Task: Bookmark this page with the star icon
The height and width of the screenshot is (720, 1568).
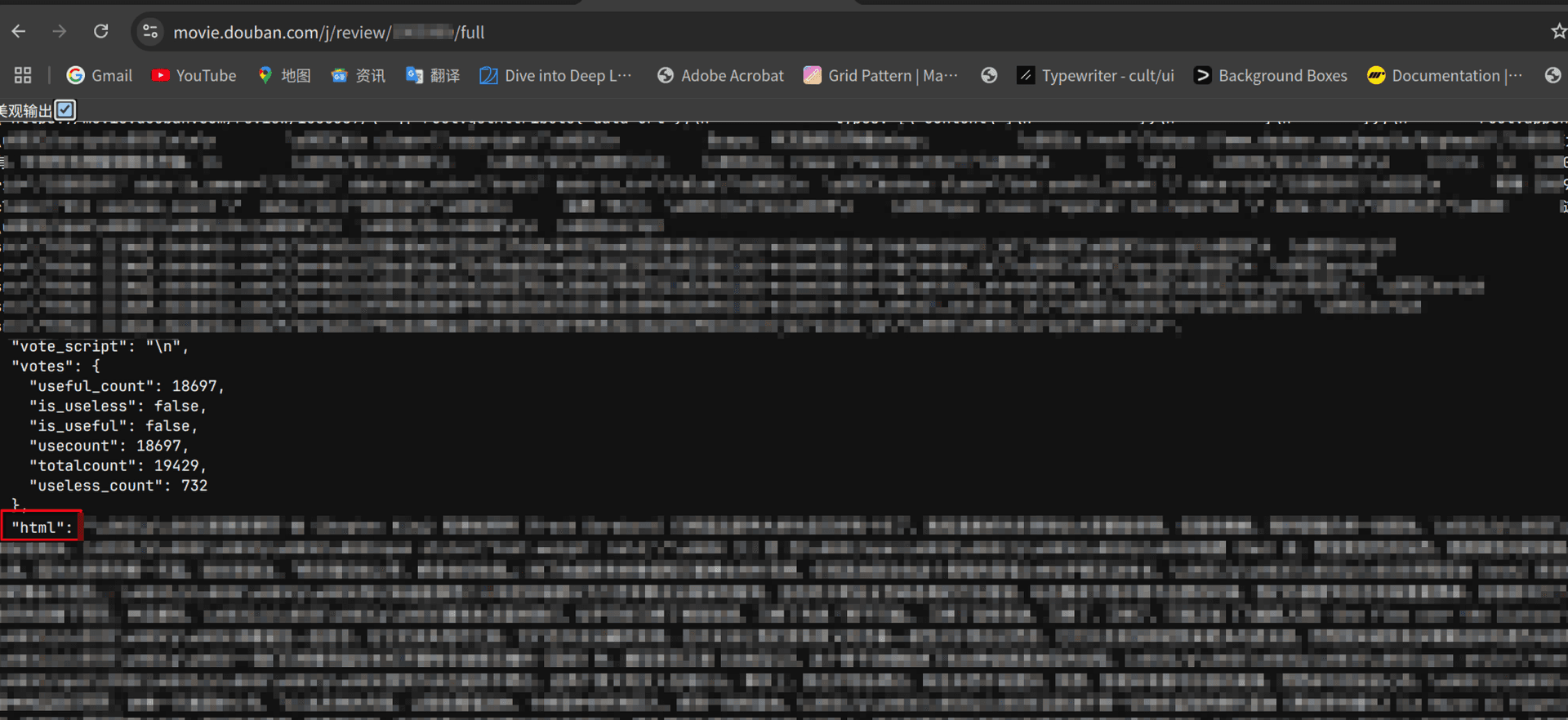Action: pyautogui.click(x=1557, y=32)
